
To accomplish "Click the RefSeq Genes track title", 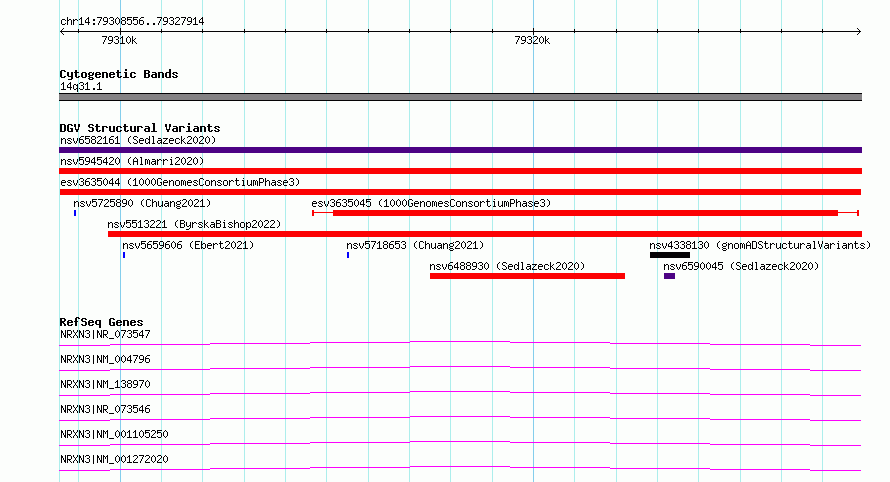I will coord(101,322).
